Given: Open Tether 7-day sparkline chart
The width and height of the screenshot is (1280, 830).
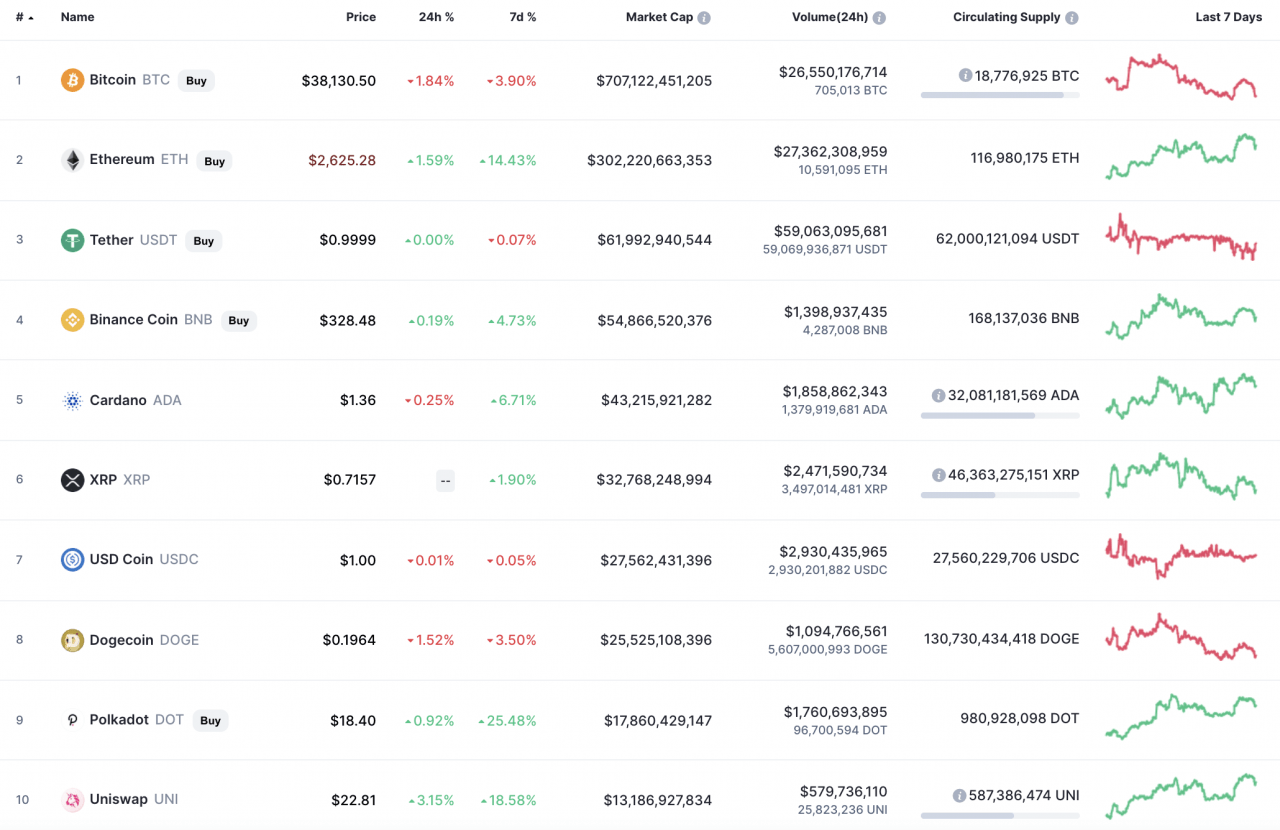Looking at the screenshot, I should tap(1181, 237).
